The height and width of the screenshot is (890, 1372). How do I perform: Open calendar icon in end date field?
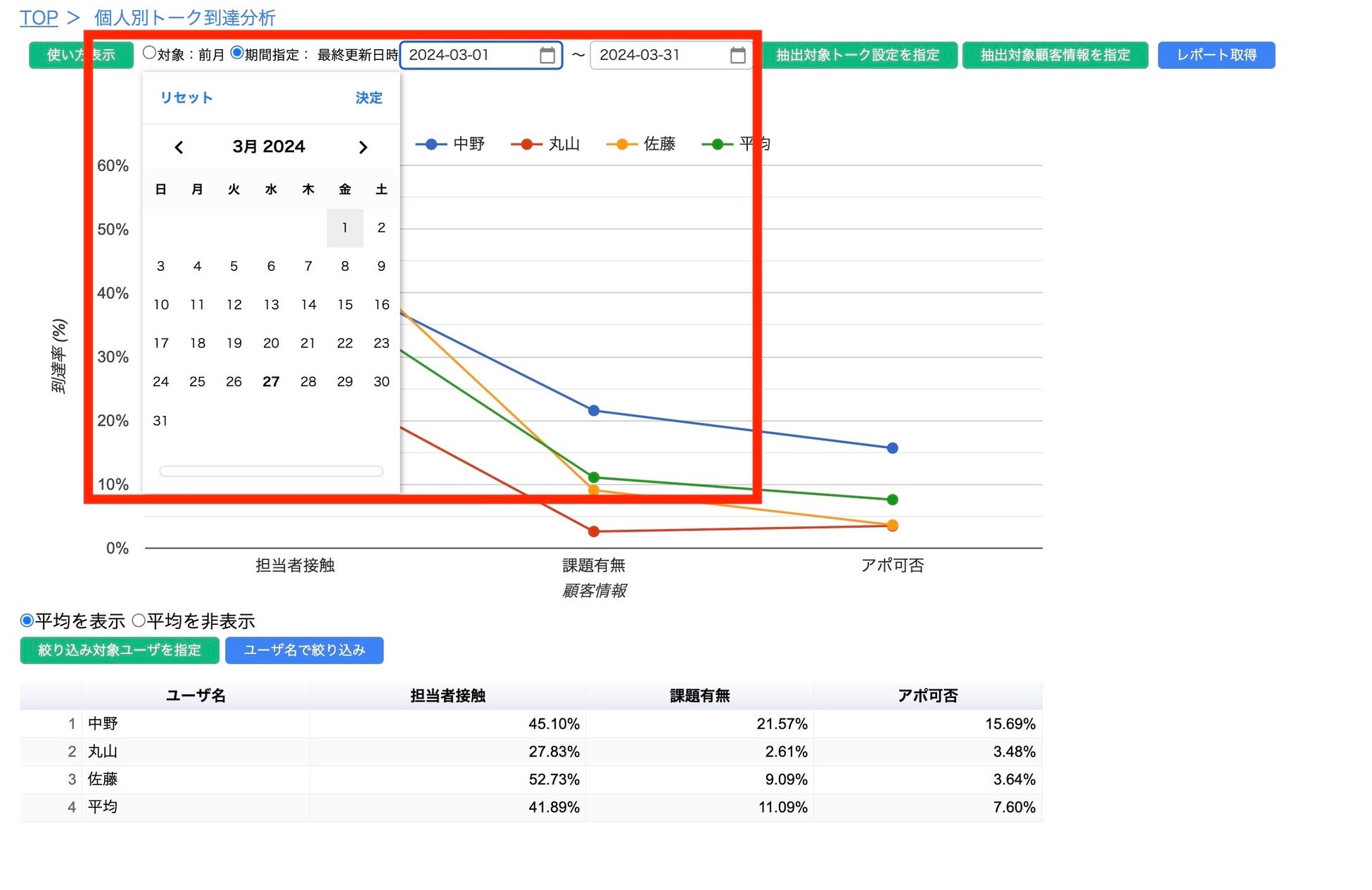(x=737, y=56)
